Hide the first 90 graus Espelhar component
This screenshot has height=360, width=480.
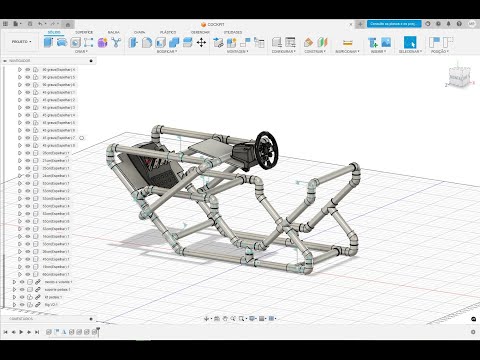28,70
